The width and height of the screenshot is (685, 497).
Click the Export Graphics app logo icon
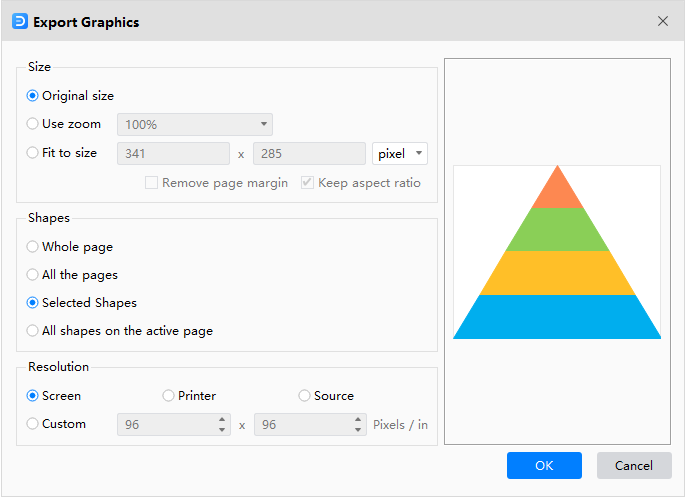(19, 21)
